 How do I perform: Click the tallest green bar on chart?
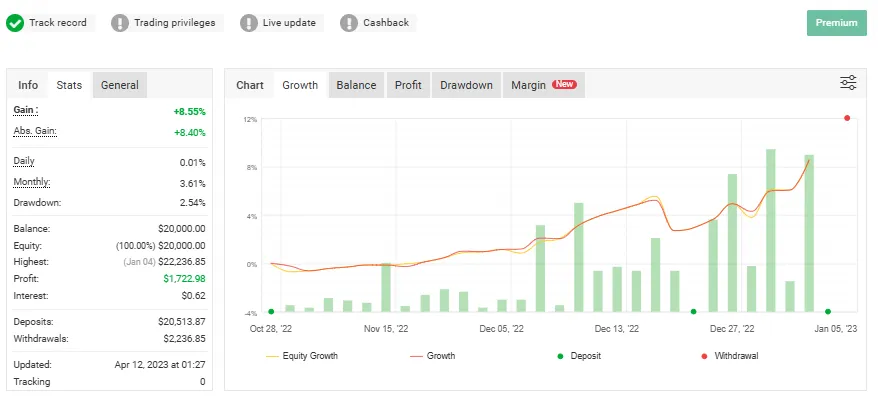(x=770, y=230)
